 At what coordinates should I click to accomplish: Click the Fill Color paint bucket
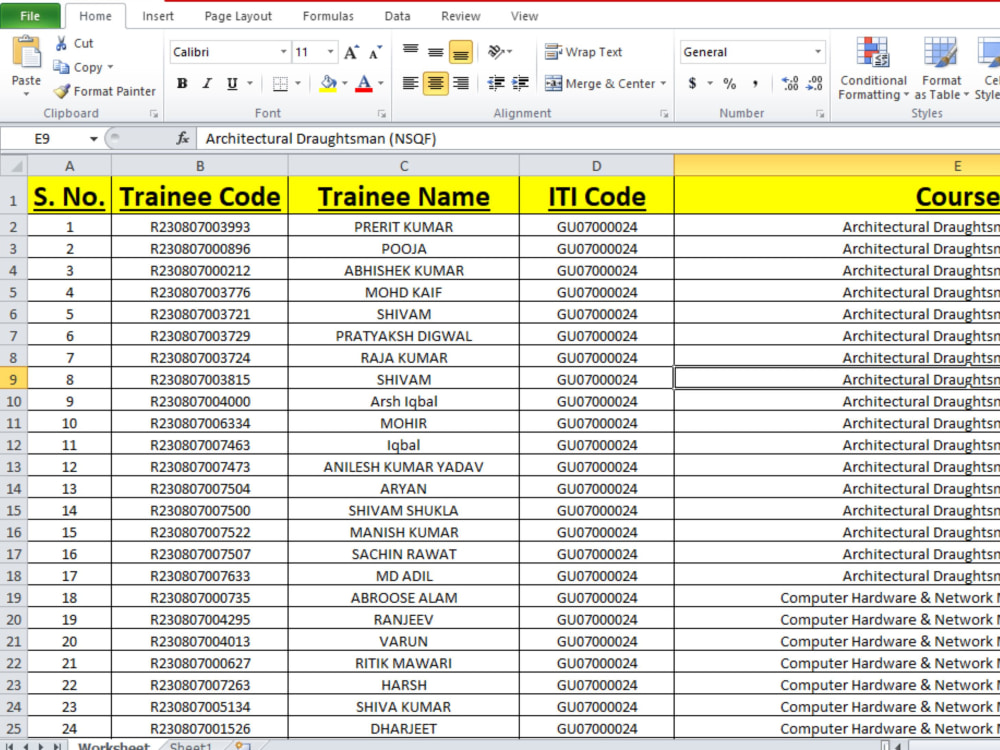click(x=328, y=84)
